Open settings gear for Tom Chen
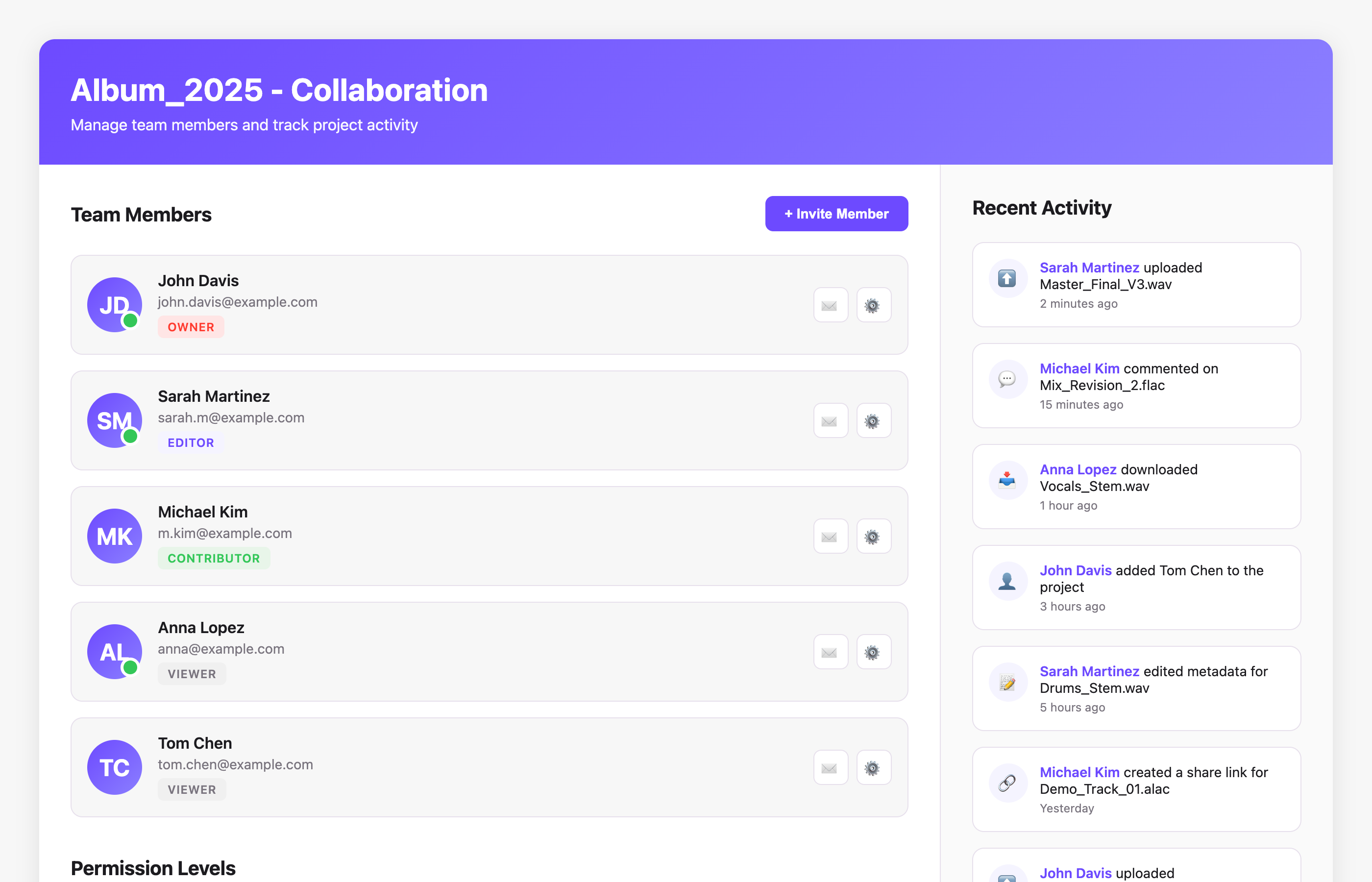Screen dimensions: 1372x882 pos(873,767)
